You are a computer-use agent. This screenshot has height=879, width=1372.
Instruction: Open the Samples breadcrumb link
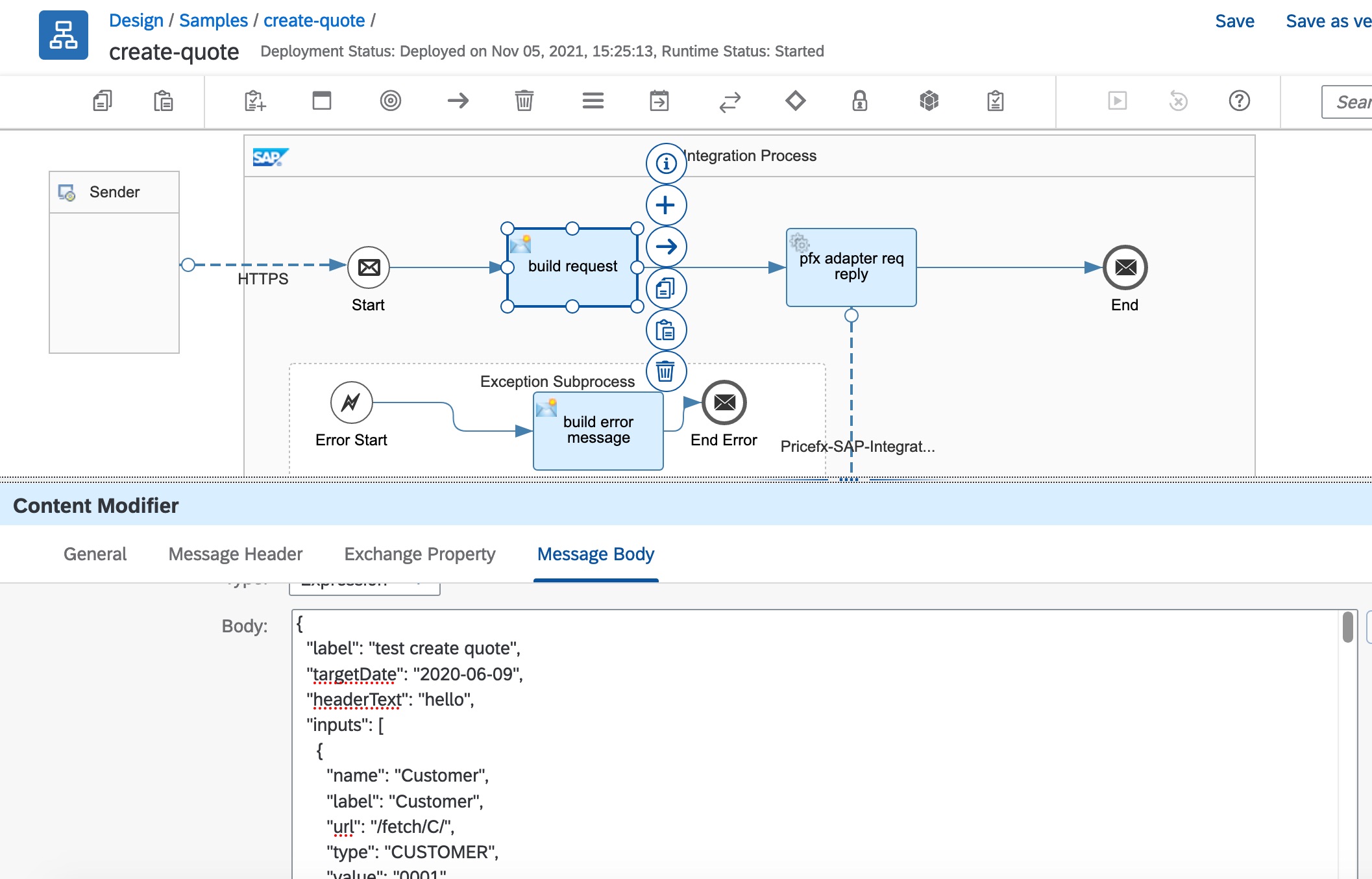[213, 21]
